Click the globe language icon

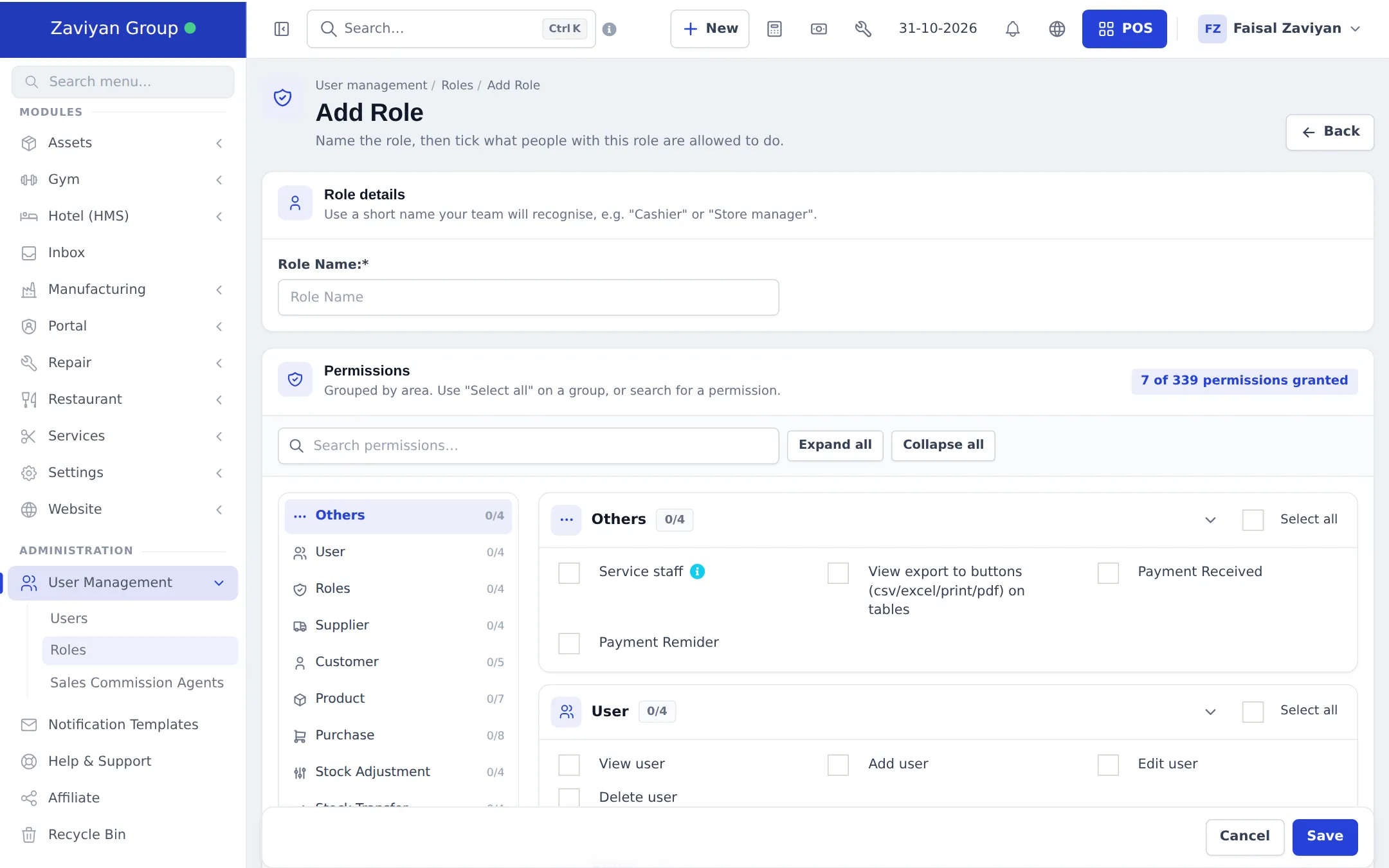click(x=1057, y=29)
